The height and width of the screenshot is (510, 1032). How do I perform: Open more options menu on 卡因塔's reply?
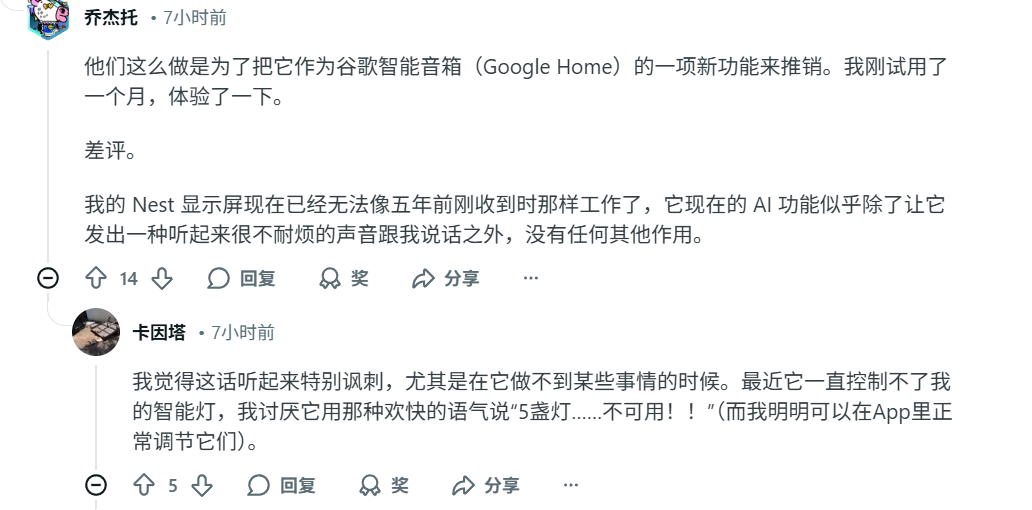click(x=571, y=485)
